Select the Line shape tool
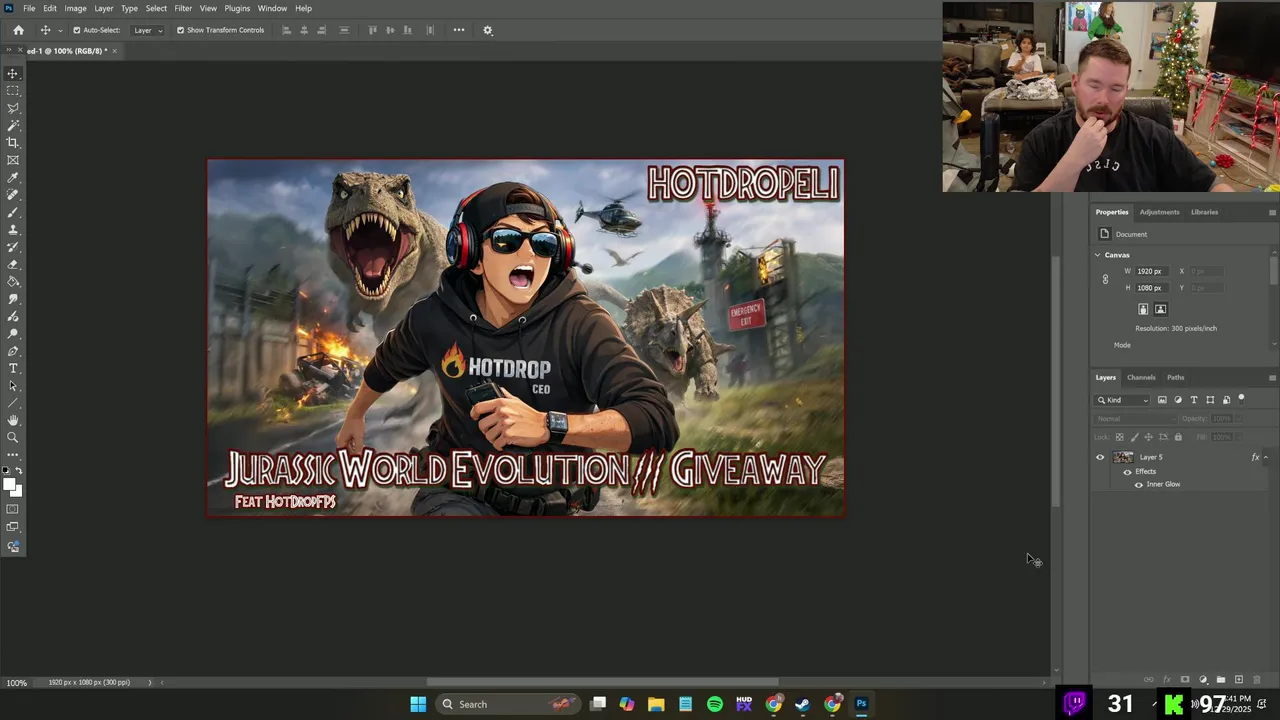Image resolution: width=1280 pixels, height=720 pixels. 13,403
